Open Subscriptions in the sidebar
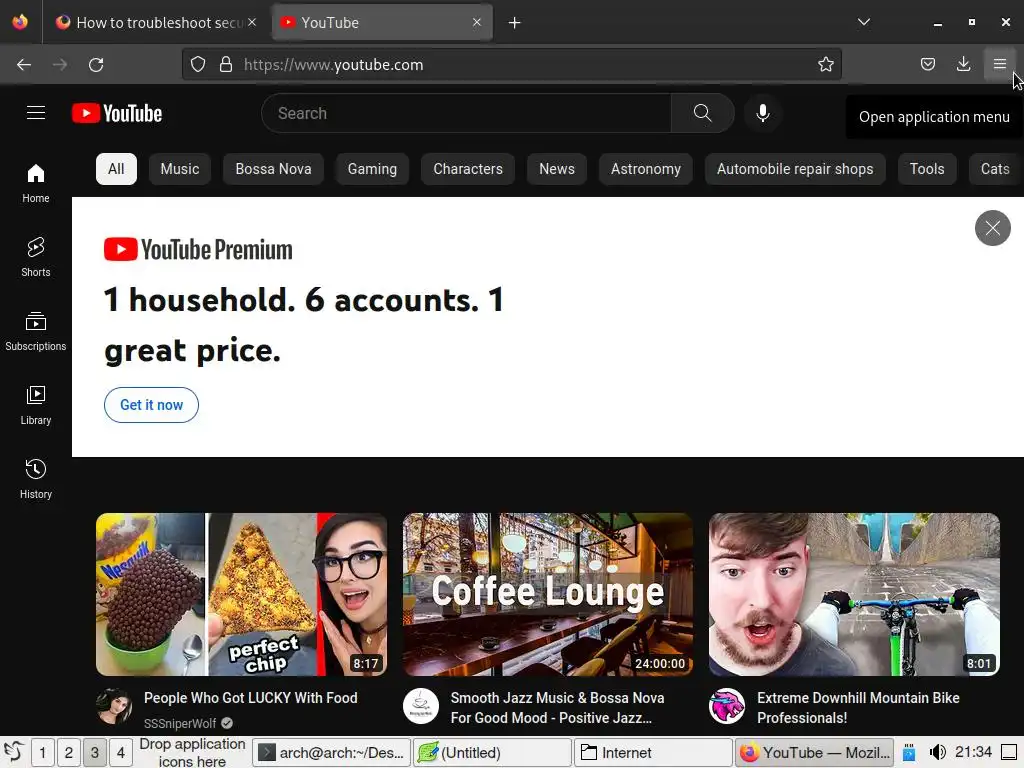Screen dimensions: 1024x768 click(x=36, y=331)
